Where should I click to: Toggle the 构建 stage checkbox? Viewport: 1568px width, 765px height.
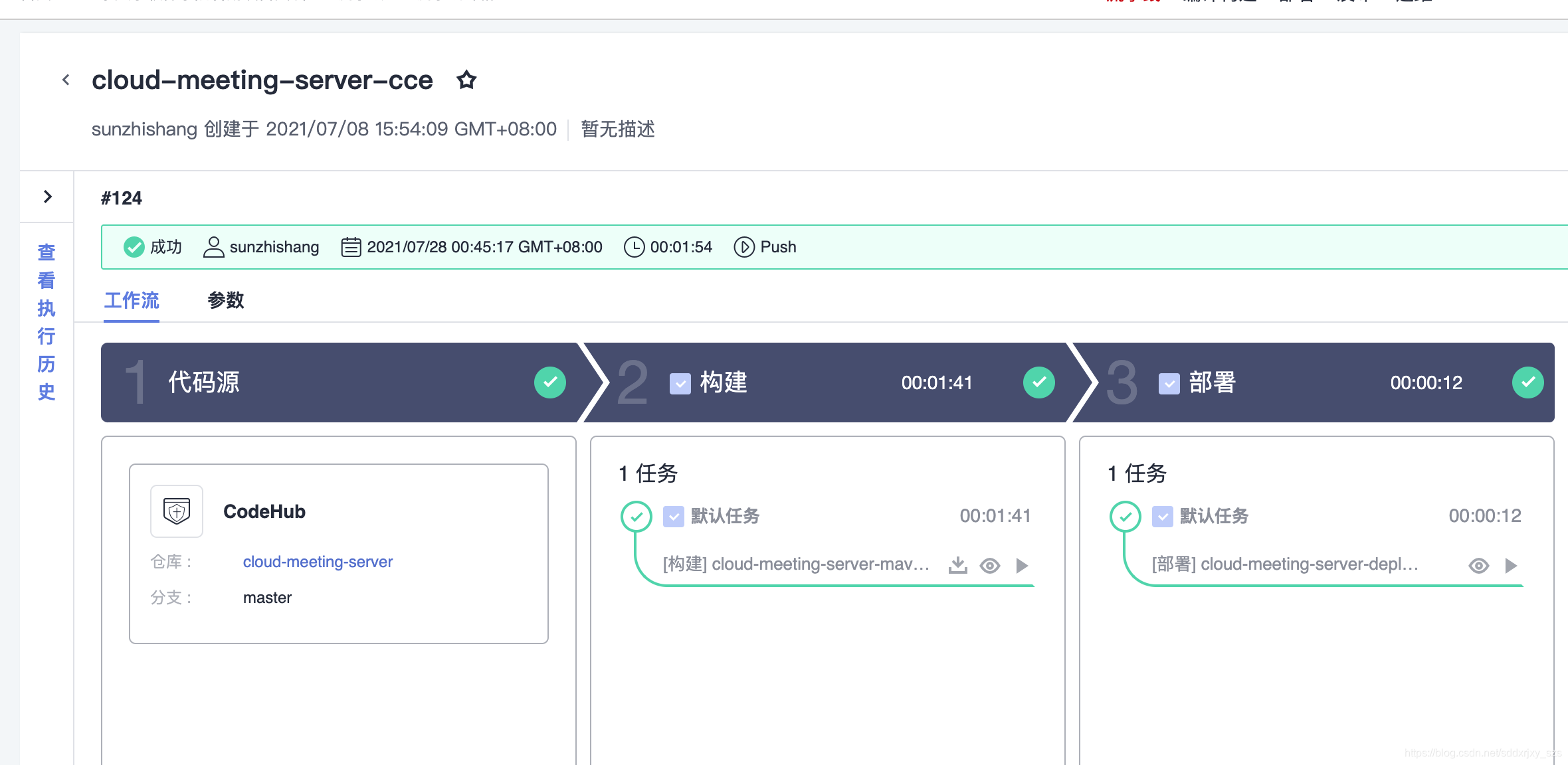[680, 383]
